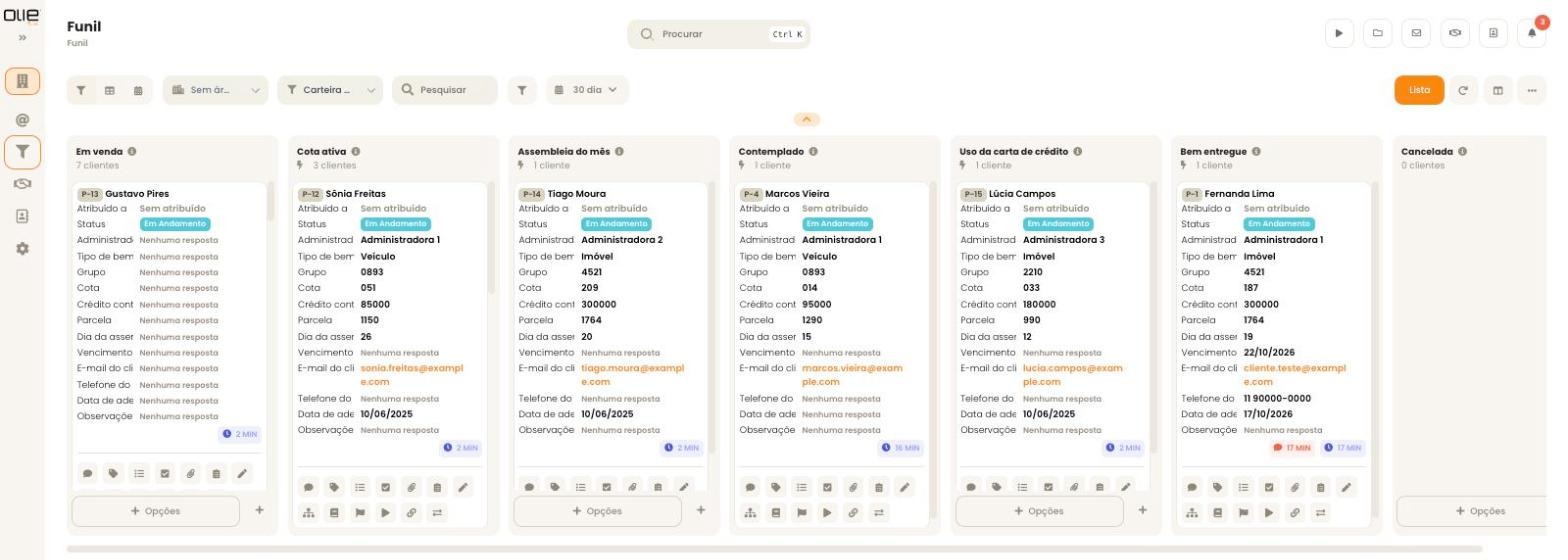Open the Gustavo Pires card title

137,194
